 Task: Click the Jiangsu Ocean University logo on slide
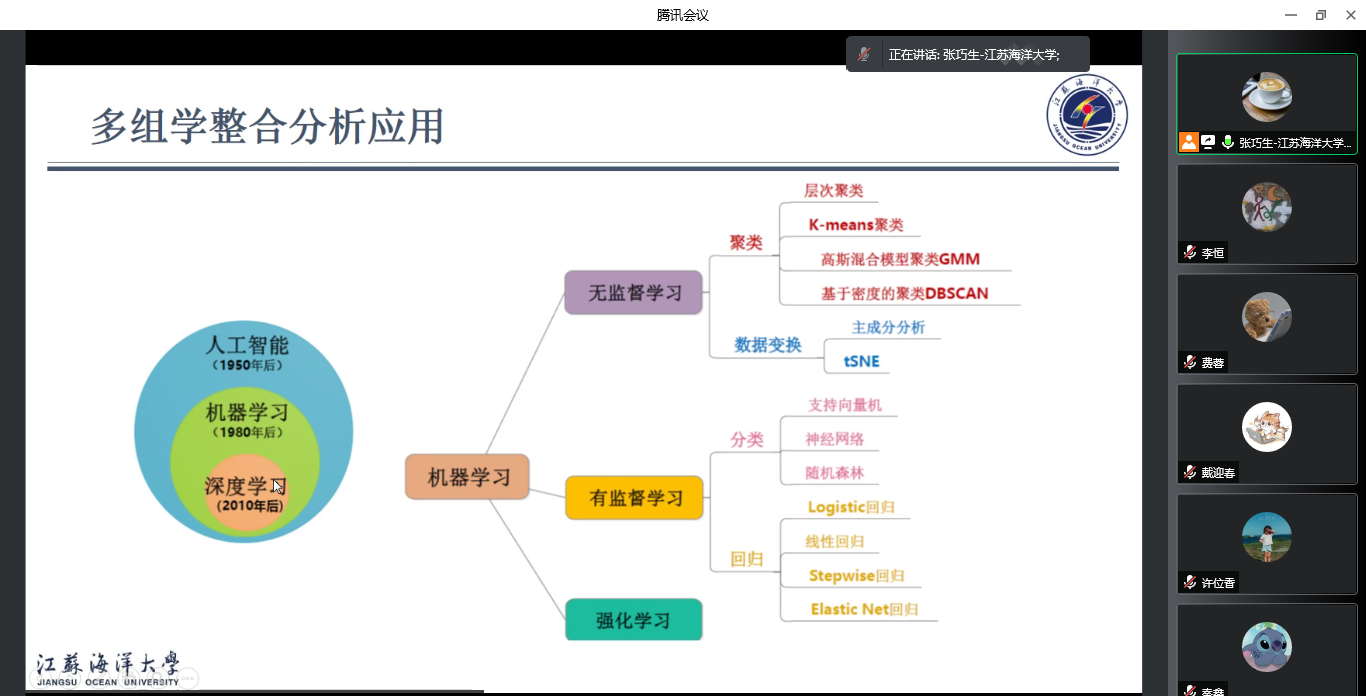tap(1087, 115)
